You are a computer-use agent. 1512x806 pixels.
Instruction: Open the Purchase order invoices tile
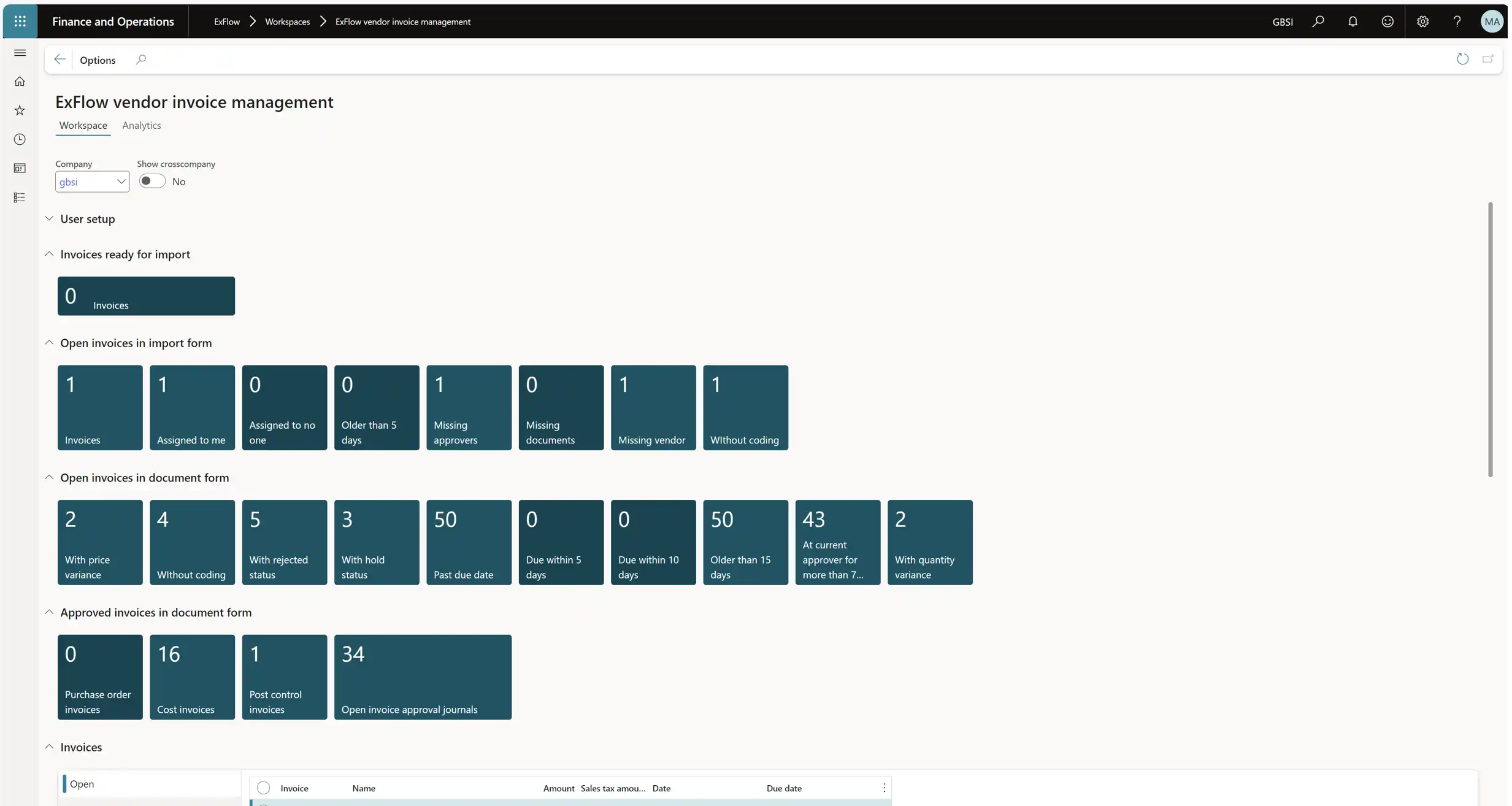tap(100, 677)
